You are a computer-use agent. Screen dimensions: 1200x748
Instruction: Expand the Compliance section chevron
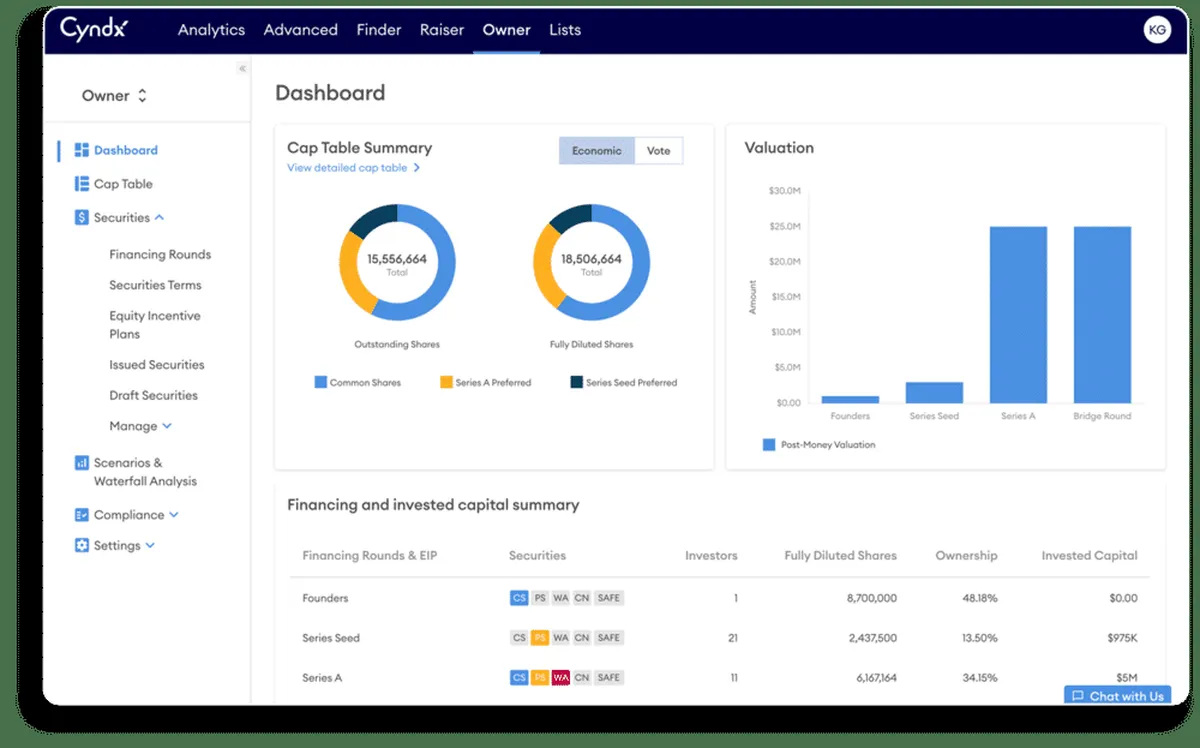tap(174, 515)
